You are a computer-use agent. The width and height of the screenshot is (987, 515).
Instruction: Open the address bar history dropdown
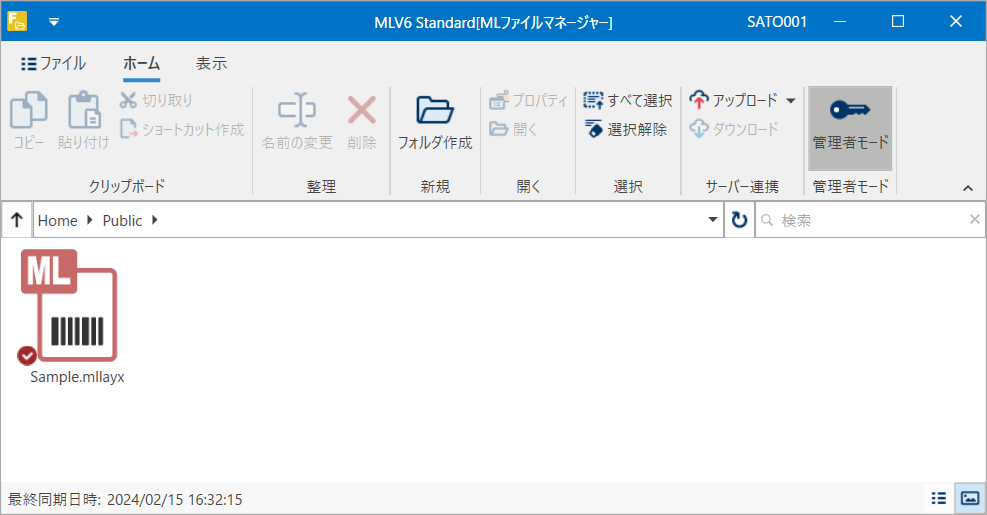coord(713,220)
